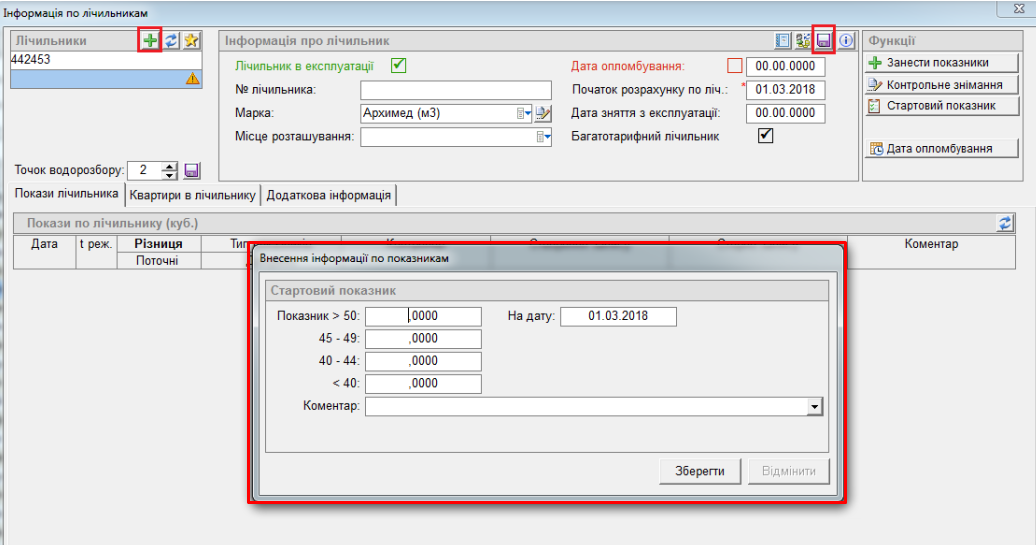Switch to the Квартири в лічильнику tab
The width and height of the screenshot is (1036, 545).
192,195
